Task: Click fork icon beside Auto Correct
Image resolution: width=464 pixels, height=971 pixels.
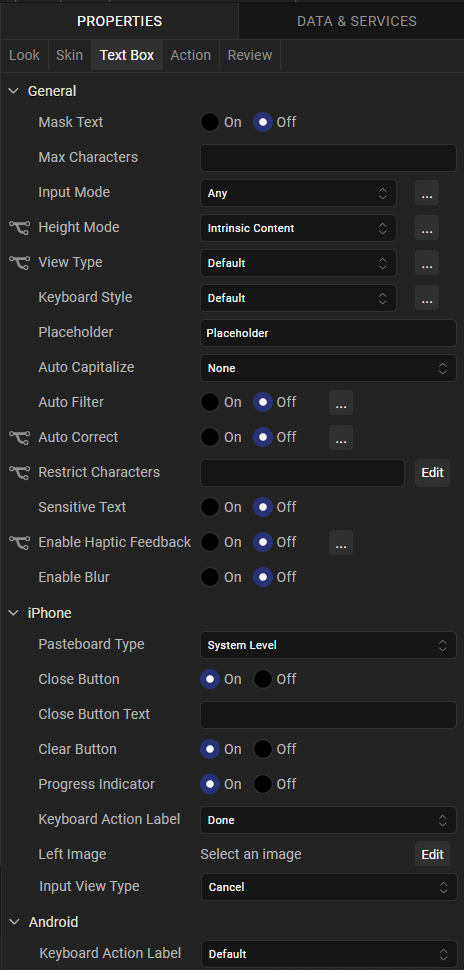Action: (19, 438)
